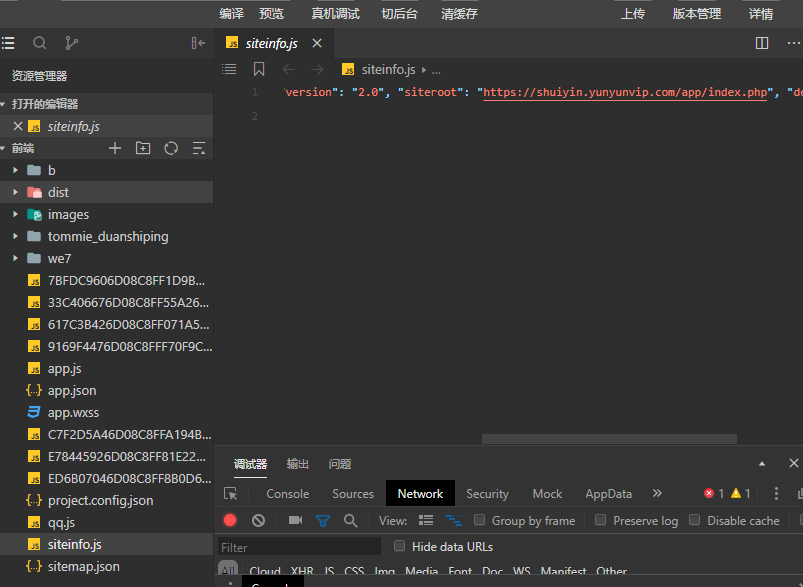Collapse the sidebar panel icon
The height and width of the screenshot is (587, 803).
coord(198,43)
